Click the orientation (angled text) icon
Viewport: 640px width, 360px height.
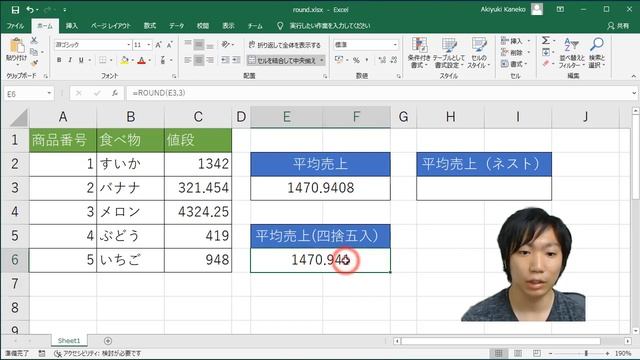tap(226, 44)
